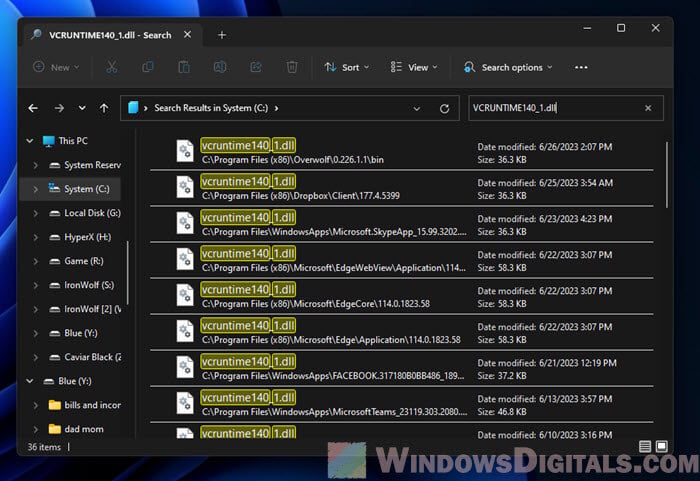The width and height of the screenshot is (700, 481).
Task: Click the navigation pane scrollbar
Action: pos(128,272)
